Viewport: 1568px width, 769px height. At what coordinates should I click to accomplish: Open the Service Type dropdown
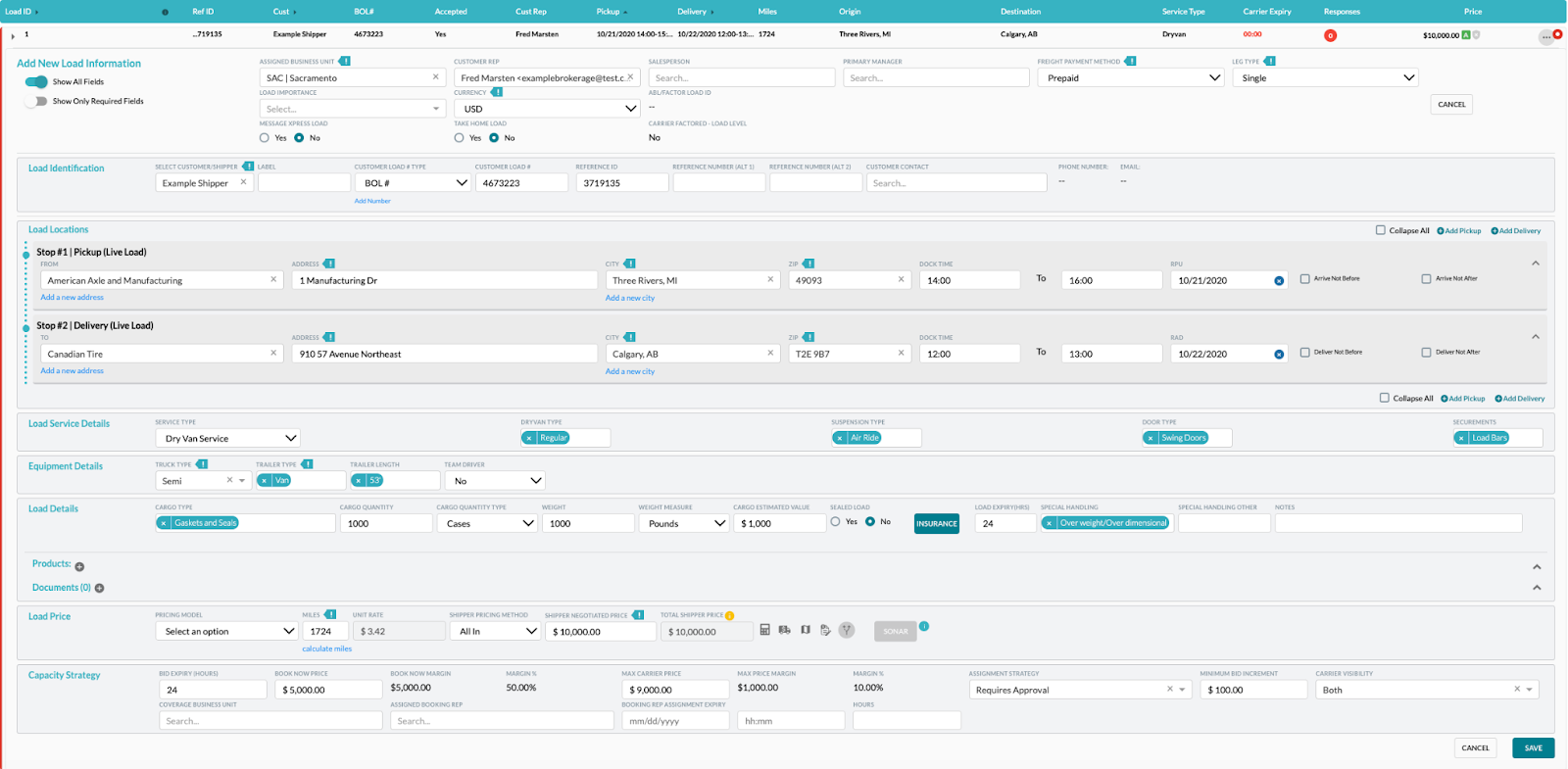click(x=227, y=438)
